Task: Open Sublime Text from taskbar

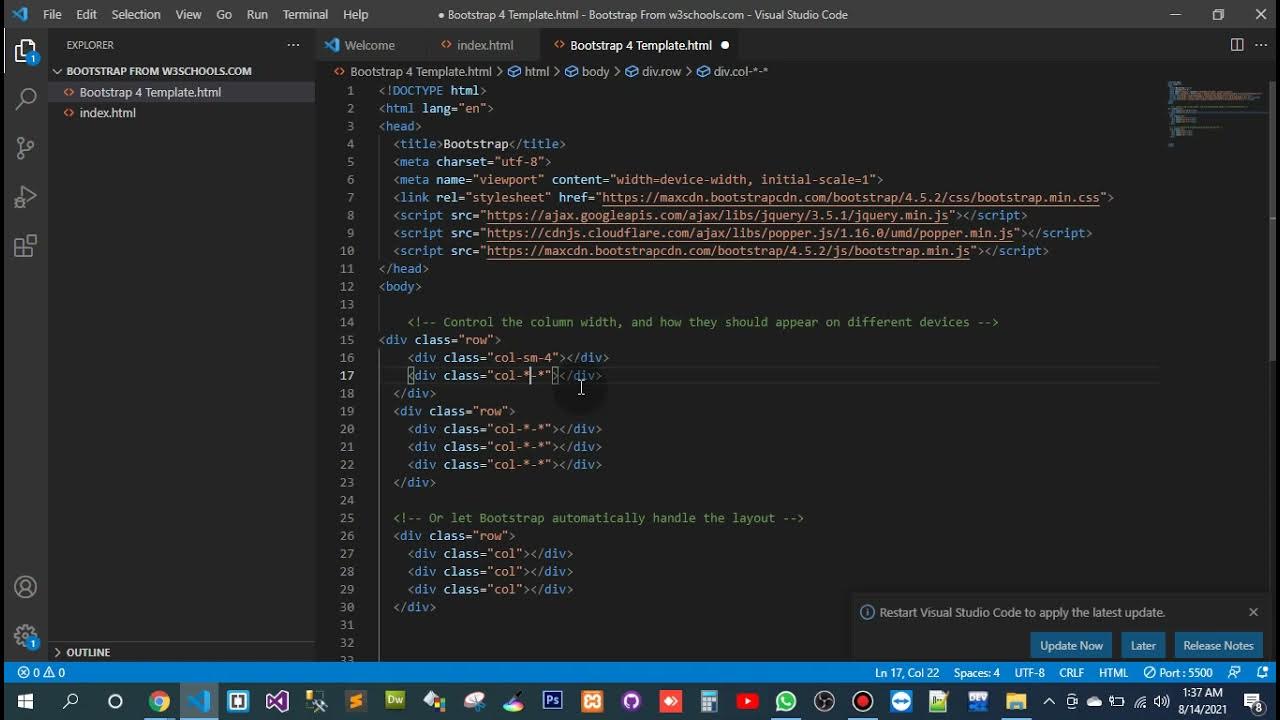Action: coord(355,701)
